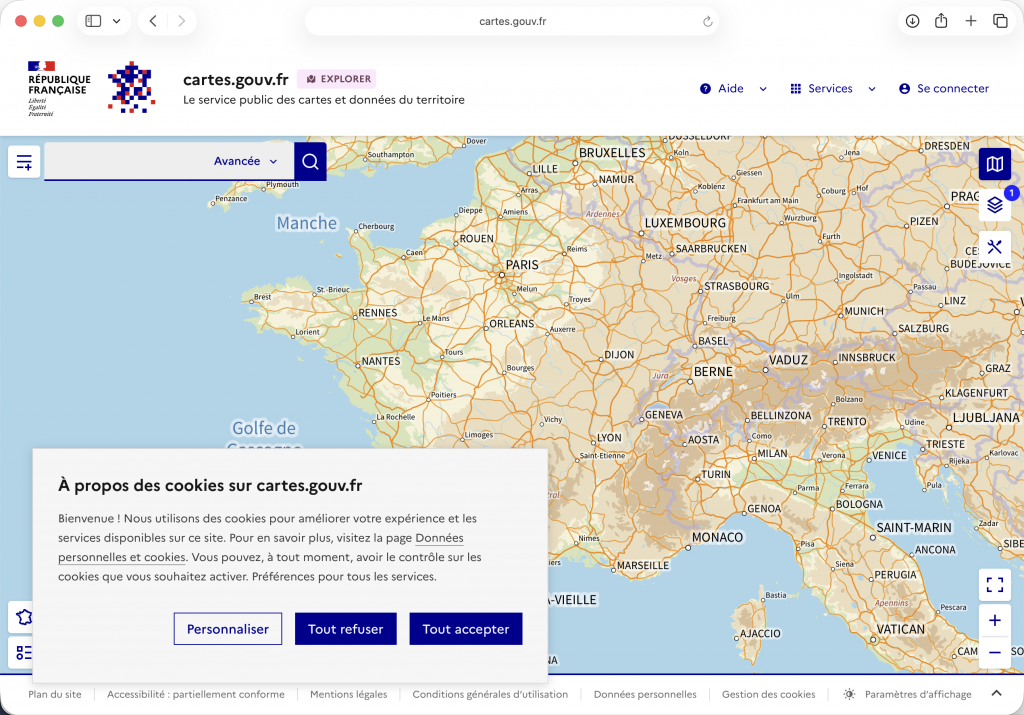Click inside the map search field
Image resolution: width=1024 pixels, height=715 pixels.
coord(125,161)
